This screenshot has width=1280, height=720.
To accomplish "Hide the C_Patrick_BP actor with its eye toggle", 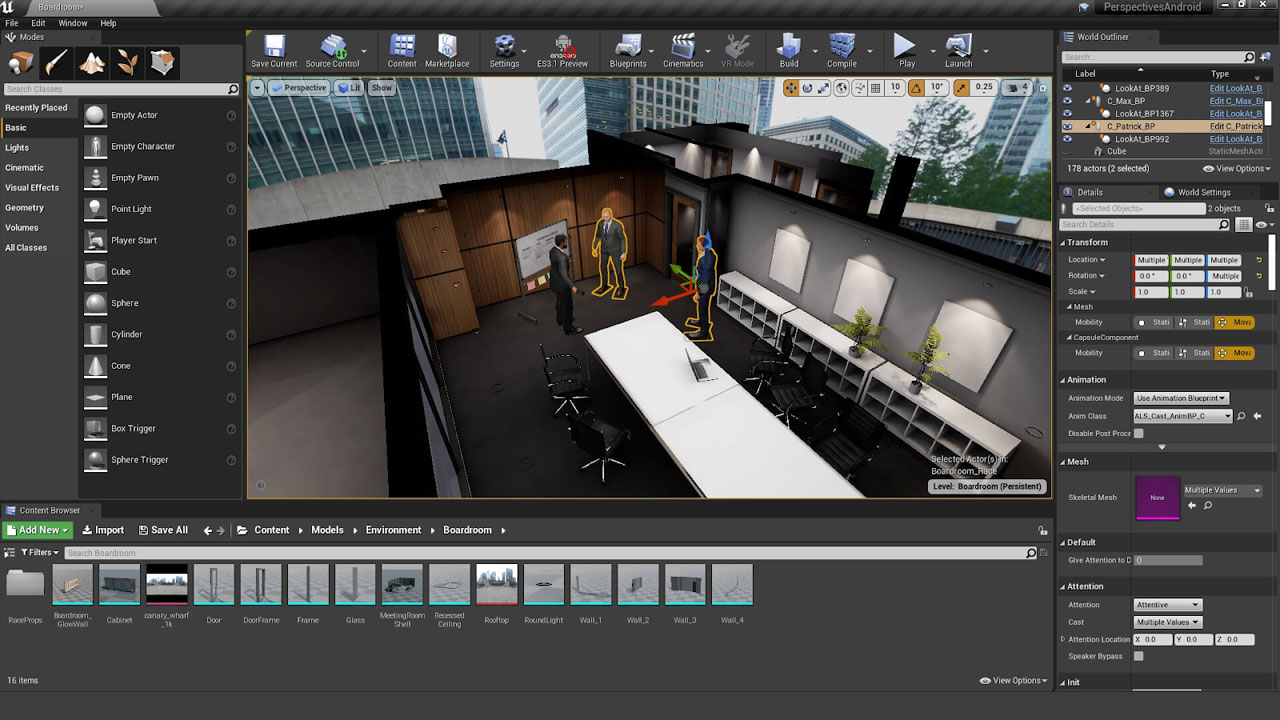I will tap(1067, 126).
